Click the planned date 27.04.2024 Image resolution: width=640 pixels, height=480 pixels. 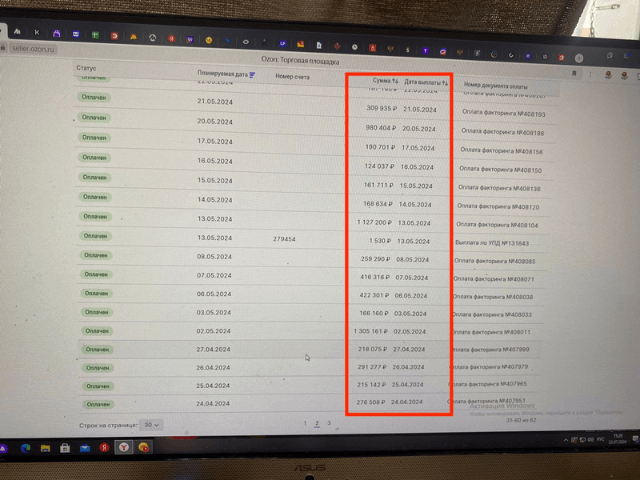pyautogui.click(x=213, y=349)
